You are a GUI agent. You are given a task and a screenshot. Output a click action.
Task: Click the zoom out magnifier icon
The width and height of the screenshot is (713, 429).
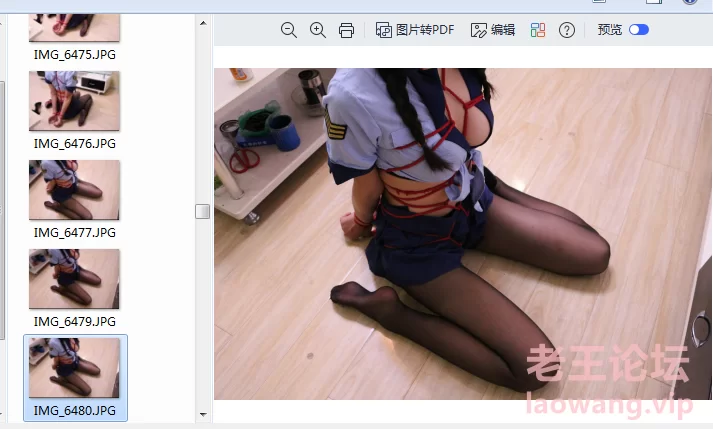click(x=289, y=30)
